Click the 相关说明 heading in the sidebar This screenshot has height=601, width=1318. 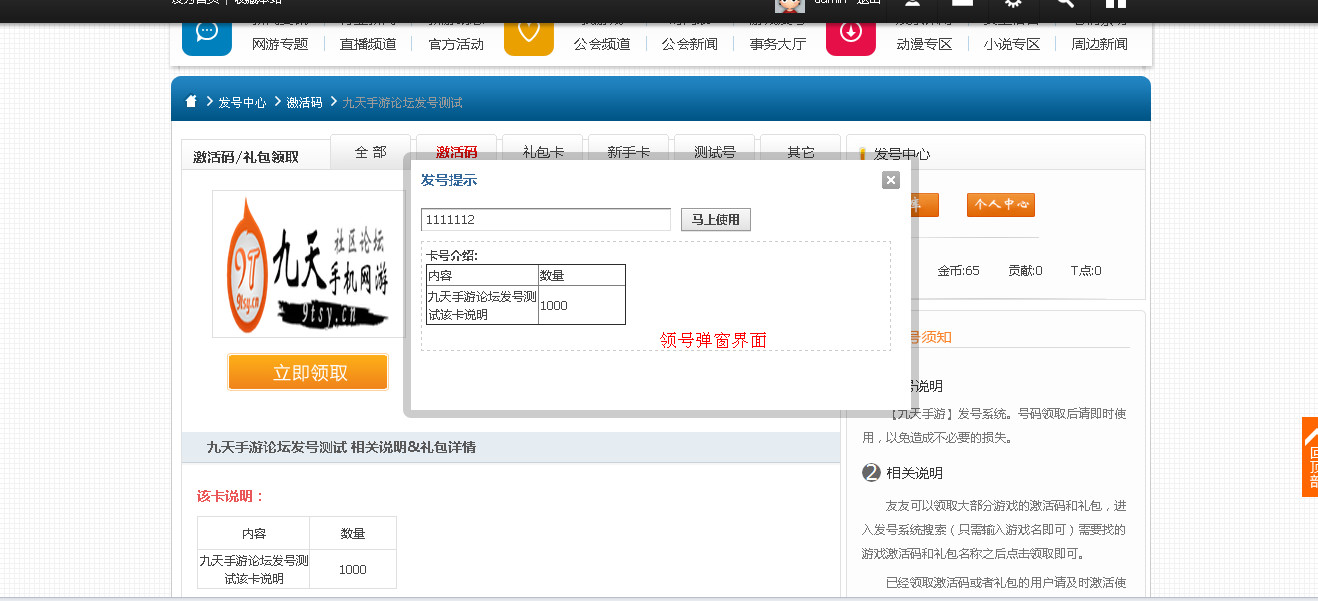(915, 473)
